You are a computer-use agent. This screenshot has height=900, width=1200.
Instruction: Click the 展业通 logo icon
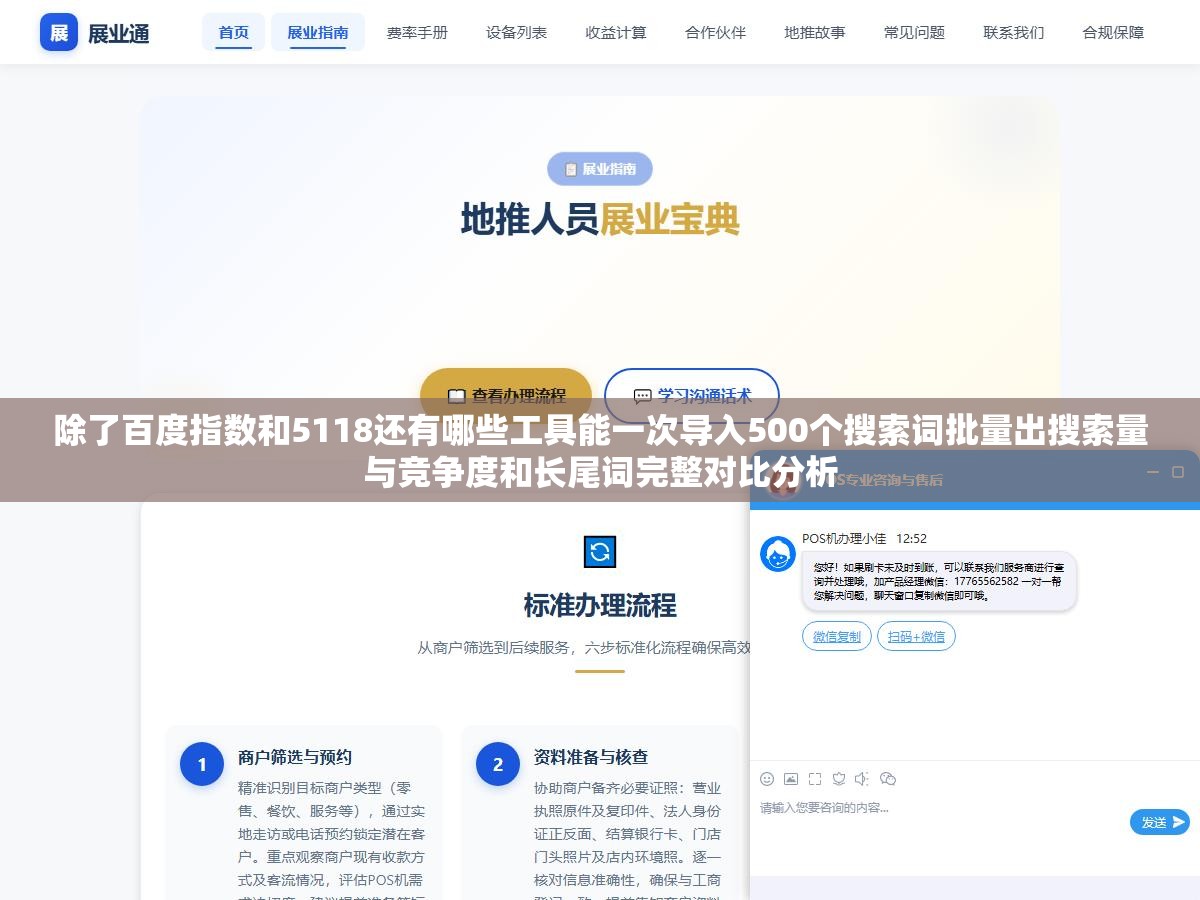tap(59, 32)
